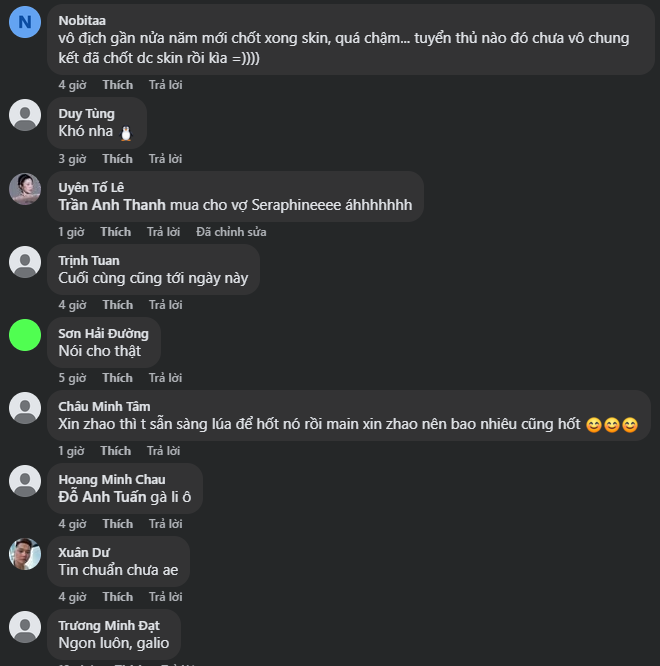Open Hoang Minh Chau's avatar
This screenshot has height=666, width=660.
coord(25,481)
